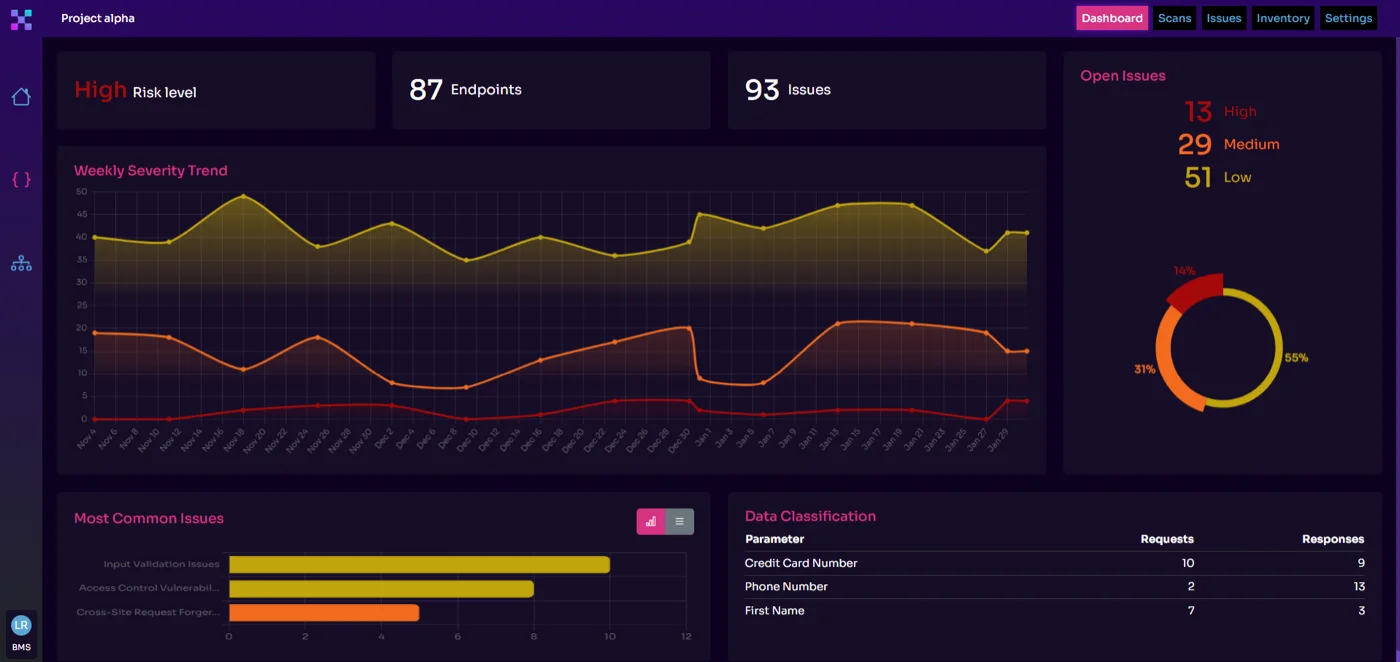Viewport: 1400px width, 662px height.
Task: Click the Medium count in Open Issues
Action: 1195,144
